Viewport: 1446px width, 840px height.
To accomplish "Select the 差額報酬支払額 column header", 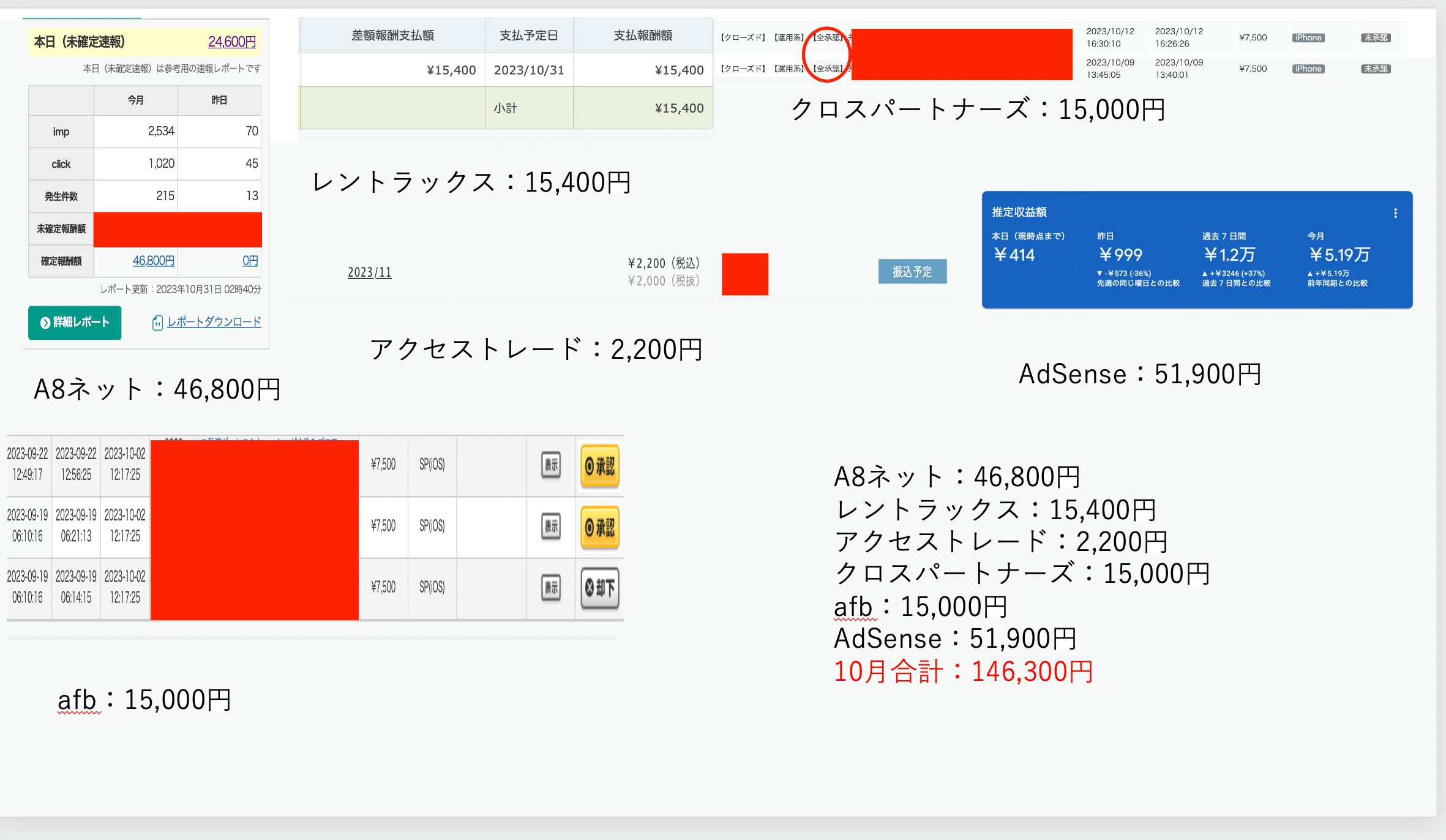I will point(392,36).
